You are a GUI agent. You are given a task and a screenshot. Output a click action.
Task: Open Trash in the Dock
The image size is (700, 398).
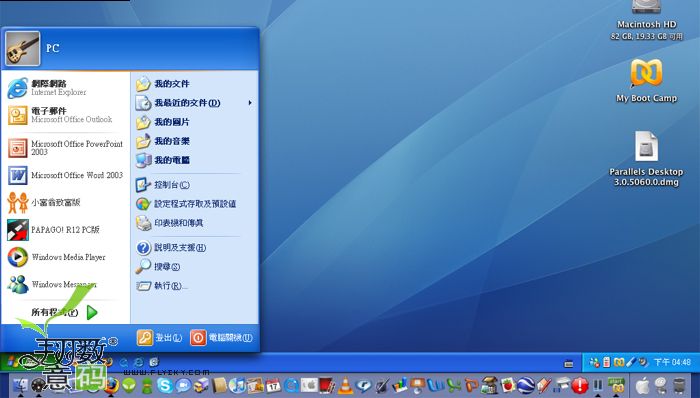pos(679,386)
